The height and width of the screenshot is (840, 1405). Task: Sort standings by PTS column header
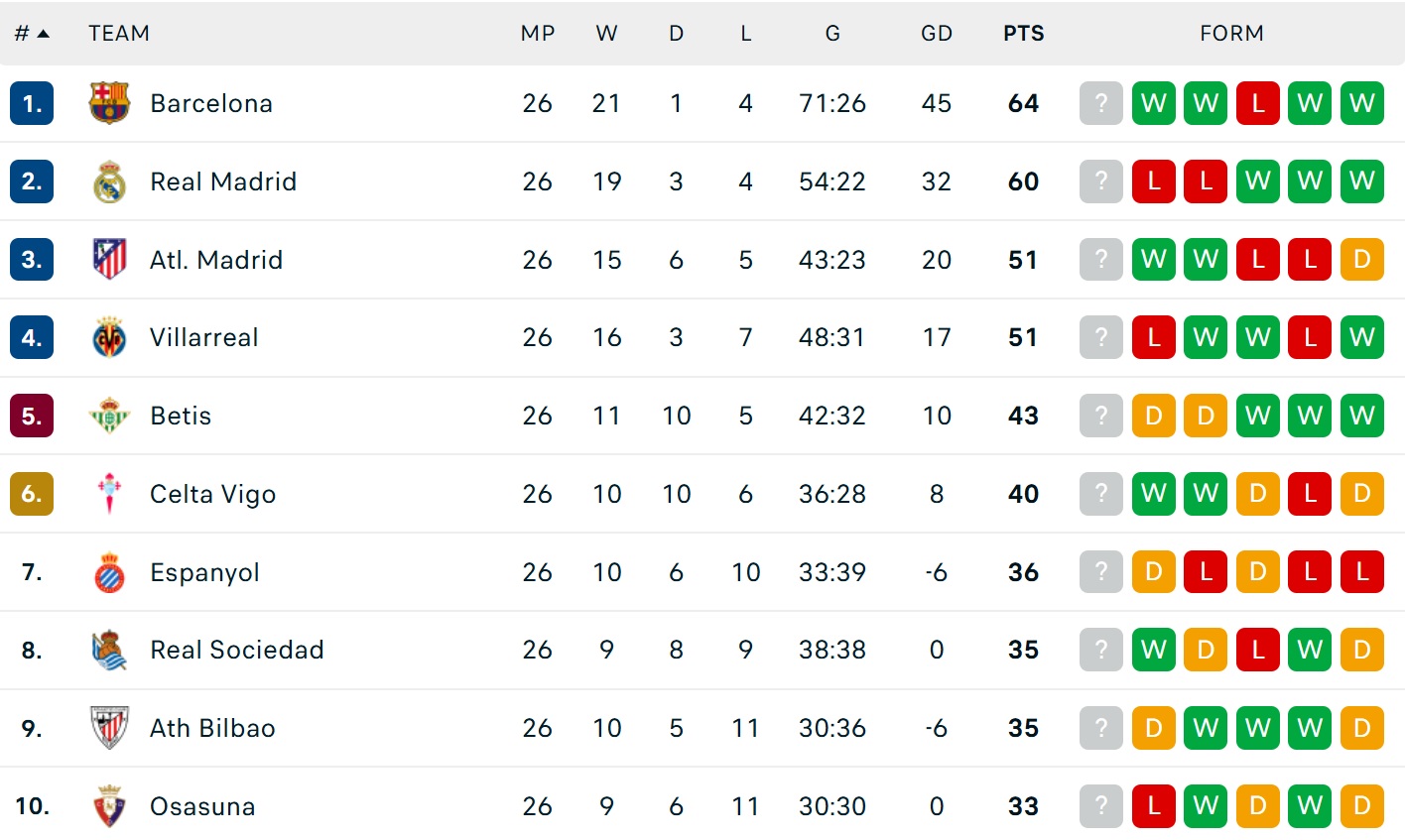[x=1023, y=34]
